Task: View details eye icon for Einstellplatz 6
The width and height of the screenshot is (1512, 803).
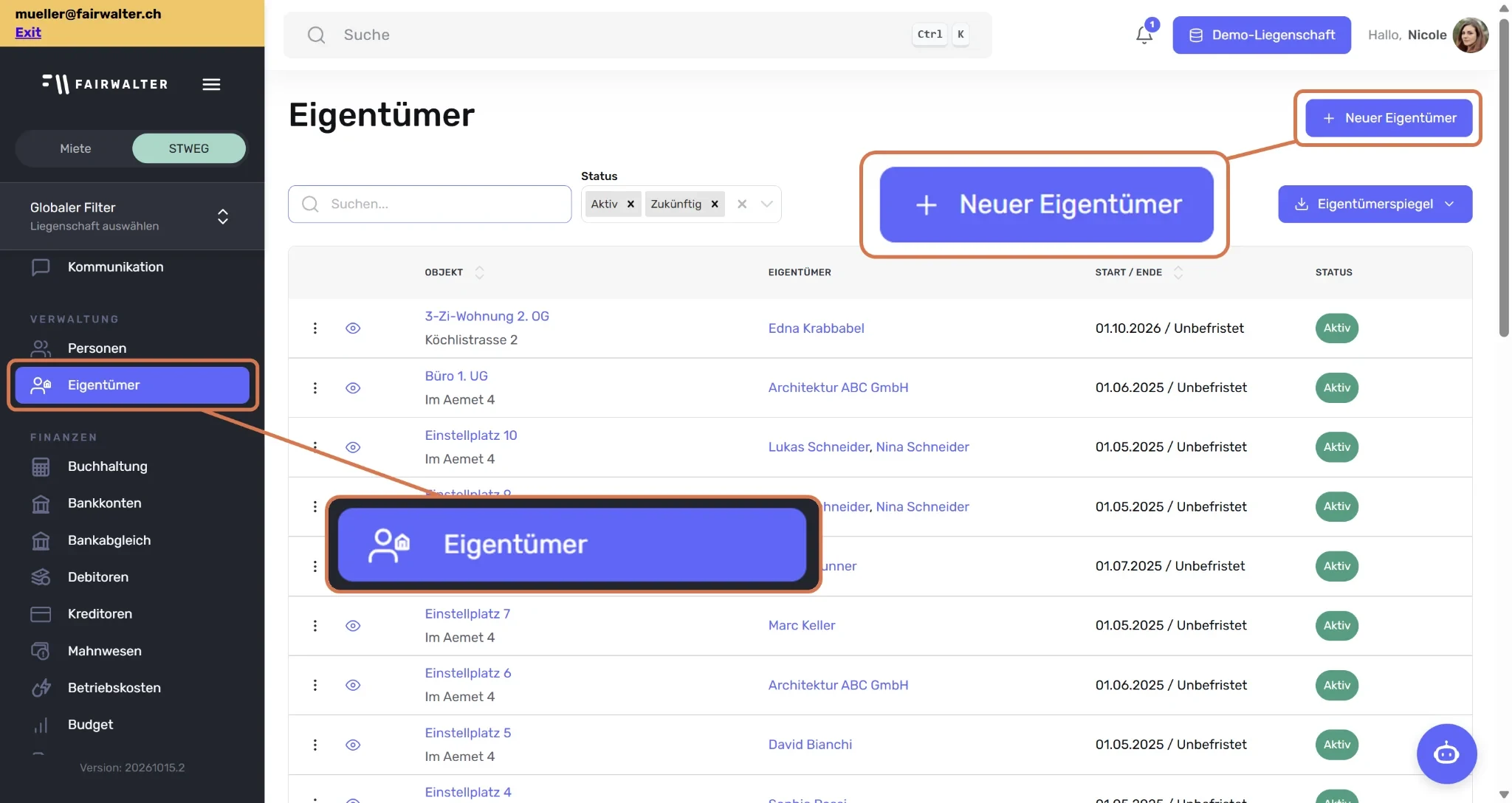Action: point(353,685)
